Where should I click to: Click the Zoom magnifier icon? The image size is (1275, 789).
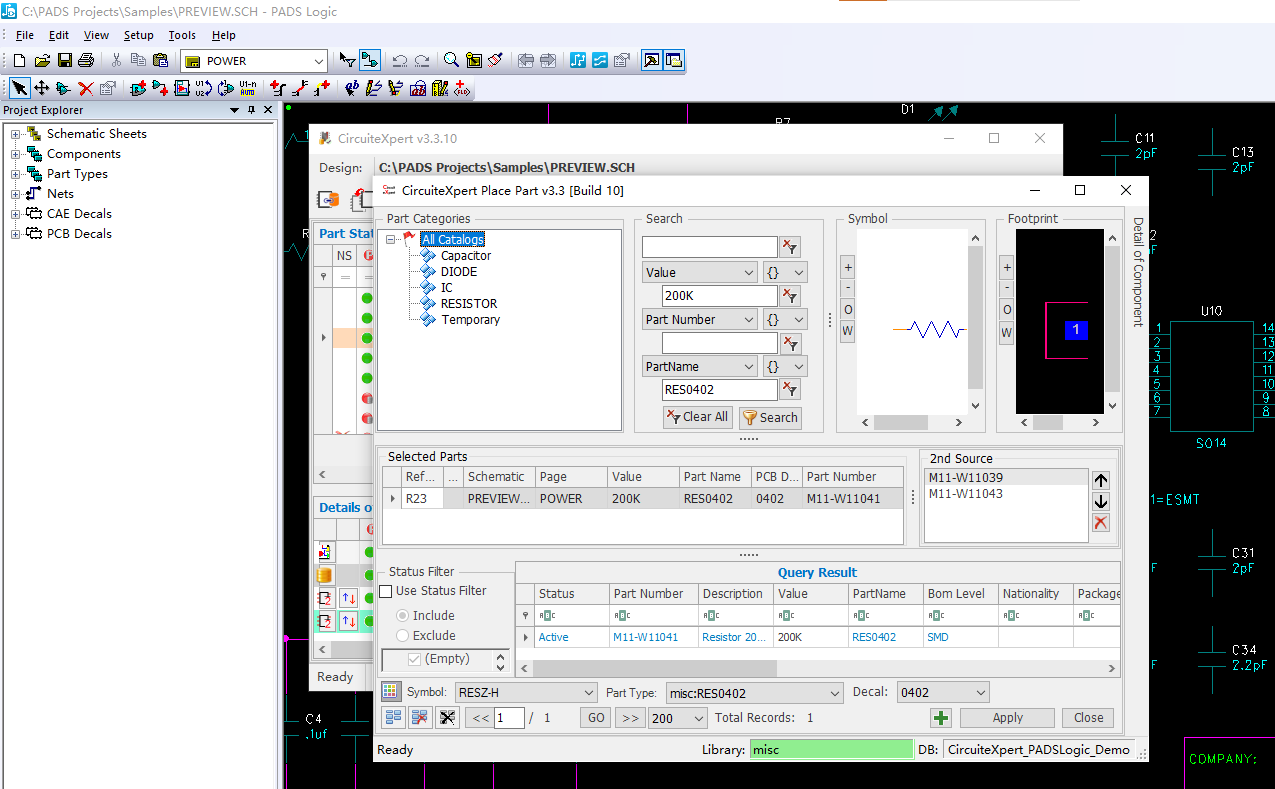point(452,61)
